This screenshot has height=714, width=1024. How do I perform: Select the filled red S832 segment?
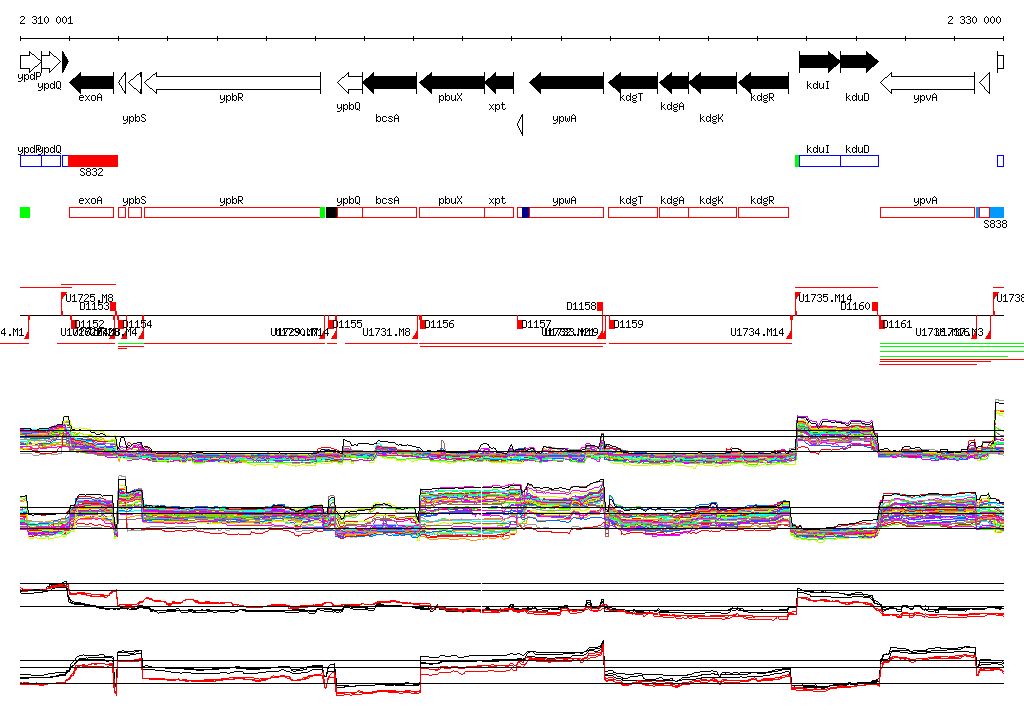click(93, 161)
